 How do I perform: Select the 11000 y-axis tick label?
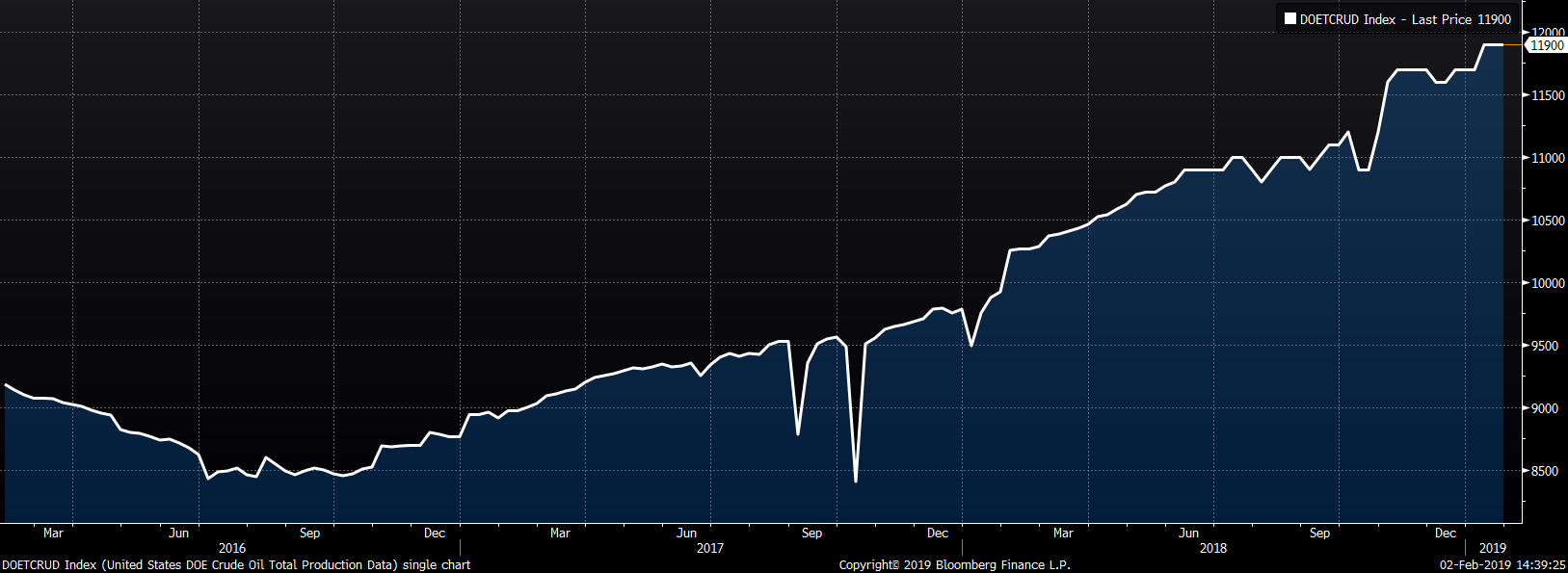1548,158
